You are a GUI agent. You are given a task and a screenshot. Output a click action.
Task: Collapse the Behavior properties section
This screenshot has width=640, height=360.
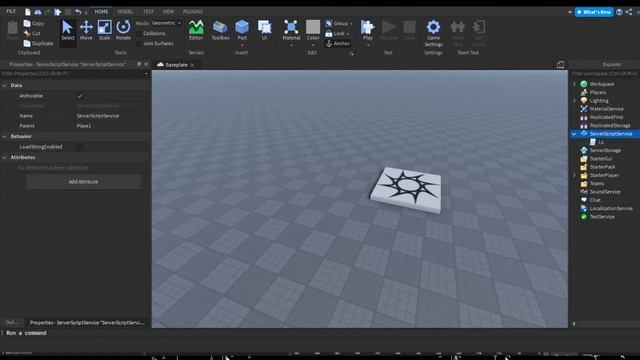[x=4, y=136]
